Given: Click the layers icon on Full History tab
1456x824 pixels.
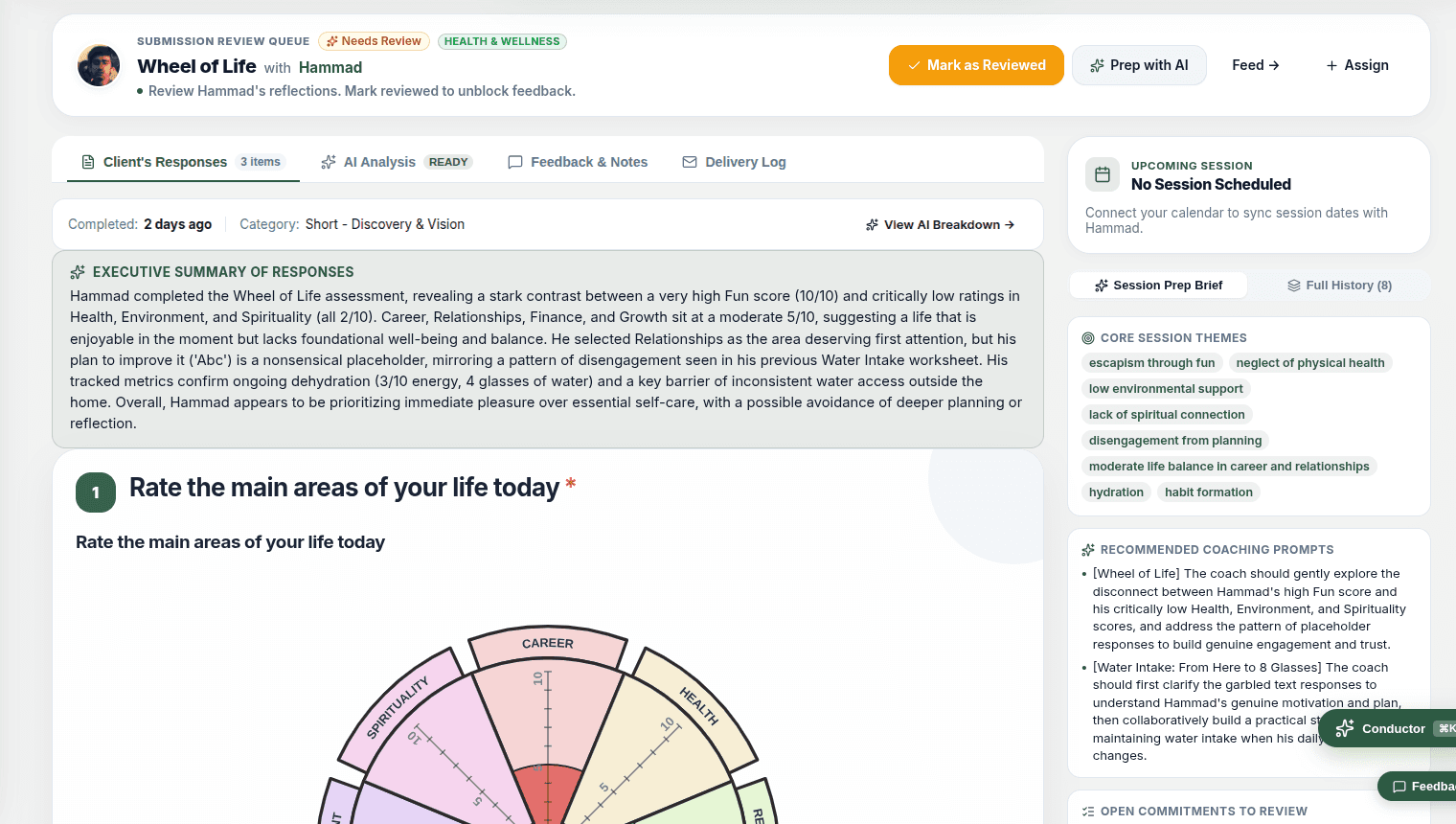Looking at the screenshot, I should click(1294, 286).
